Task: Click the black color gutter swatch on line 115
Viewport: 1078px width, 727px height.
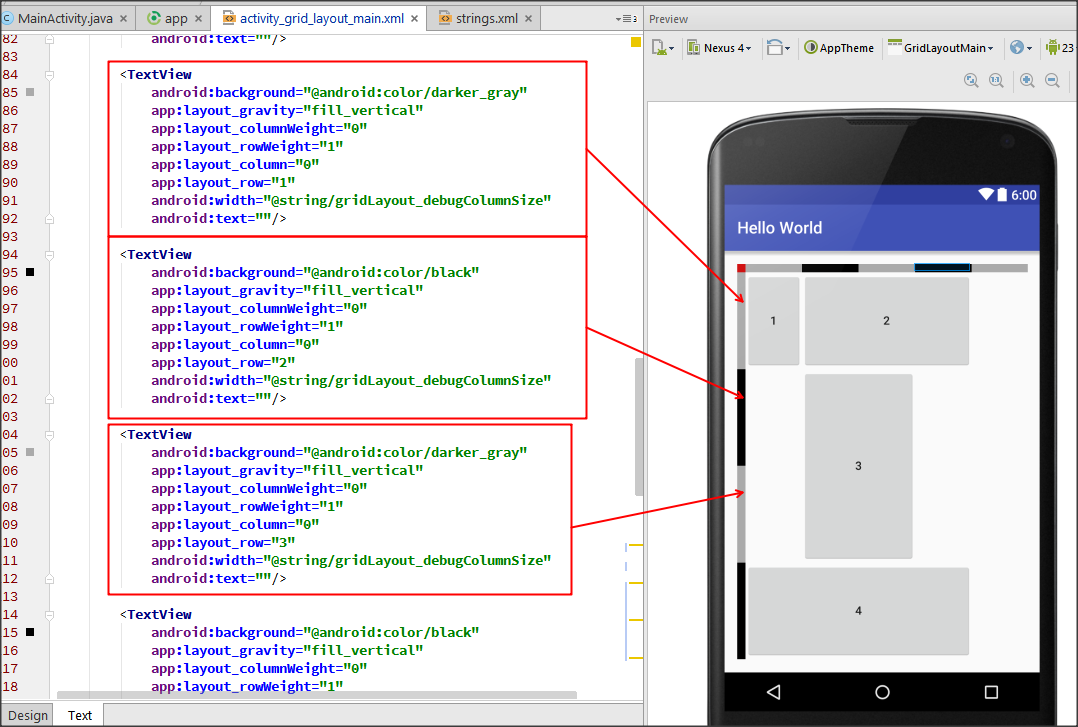Action: click(x=30, y=632)
